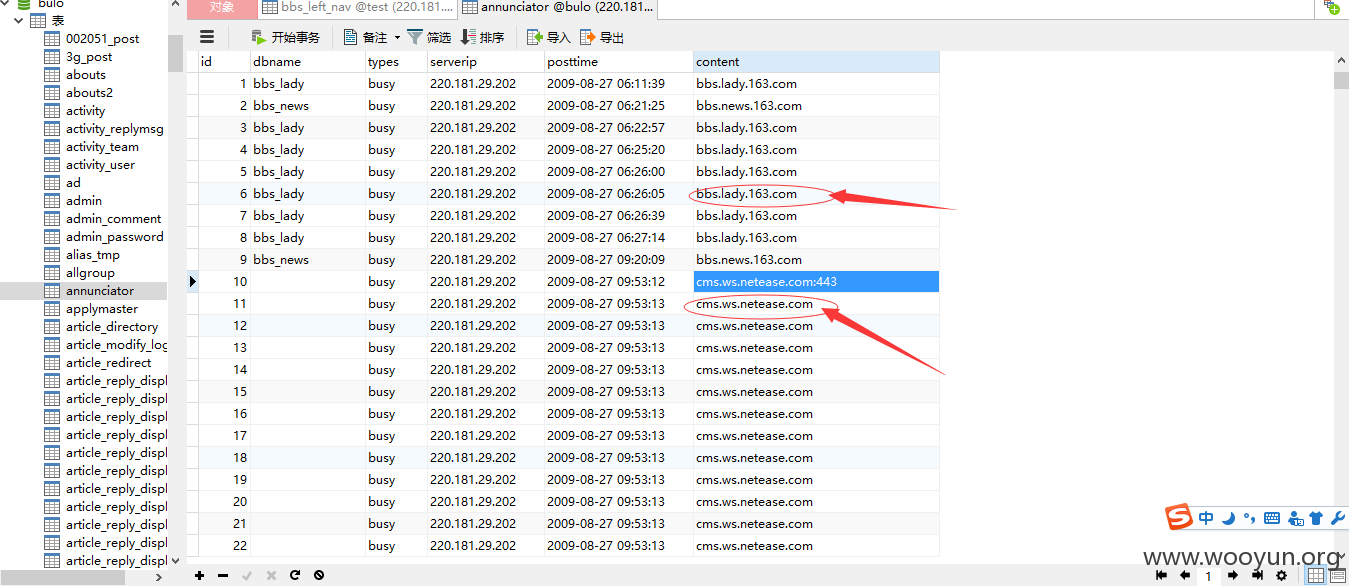The image size is (1349, 586).
Task: Select content bbs.news.163.com in row 9
Action: 816,259
